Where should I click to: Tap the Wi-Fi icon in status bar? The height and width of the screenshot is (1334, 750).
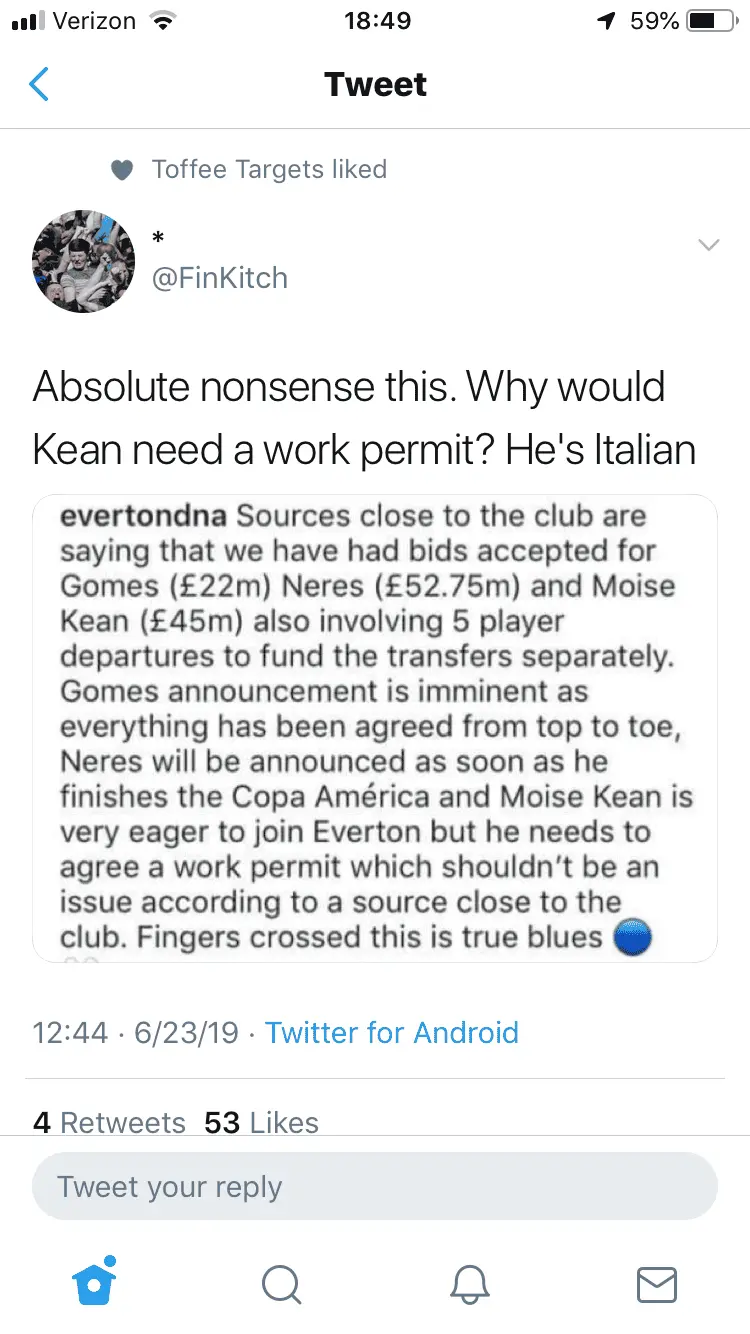[158, 21]
